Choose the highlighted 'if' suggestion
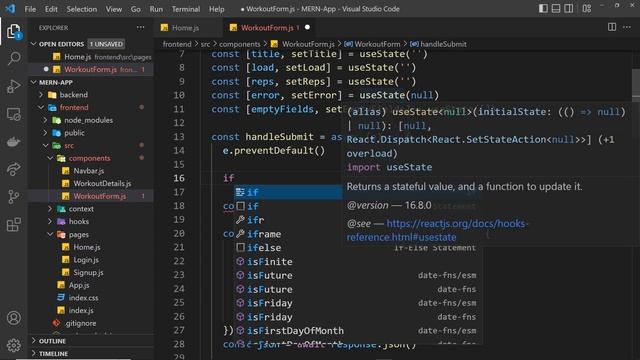 coord(288,192)
